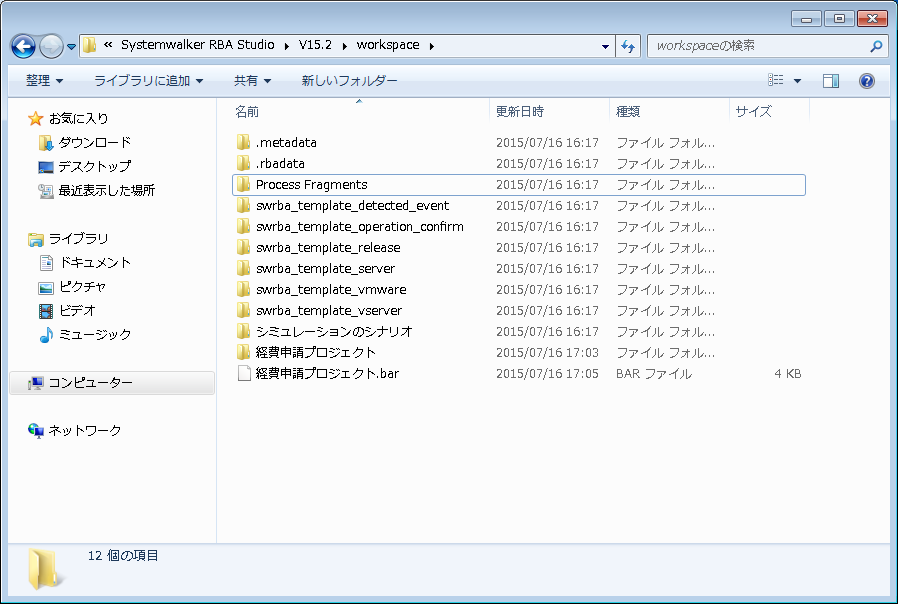Screen dimensions: 898x614
Task: Open the address bar history dropdown
Action: [605, 46]
